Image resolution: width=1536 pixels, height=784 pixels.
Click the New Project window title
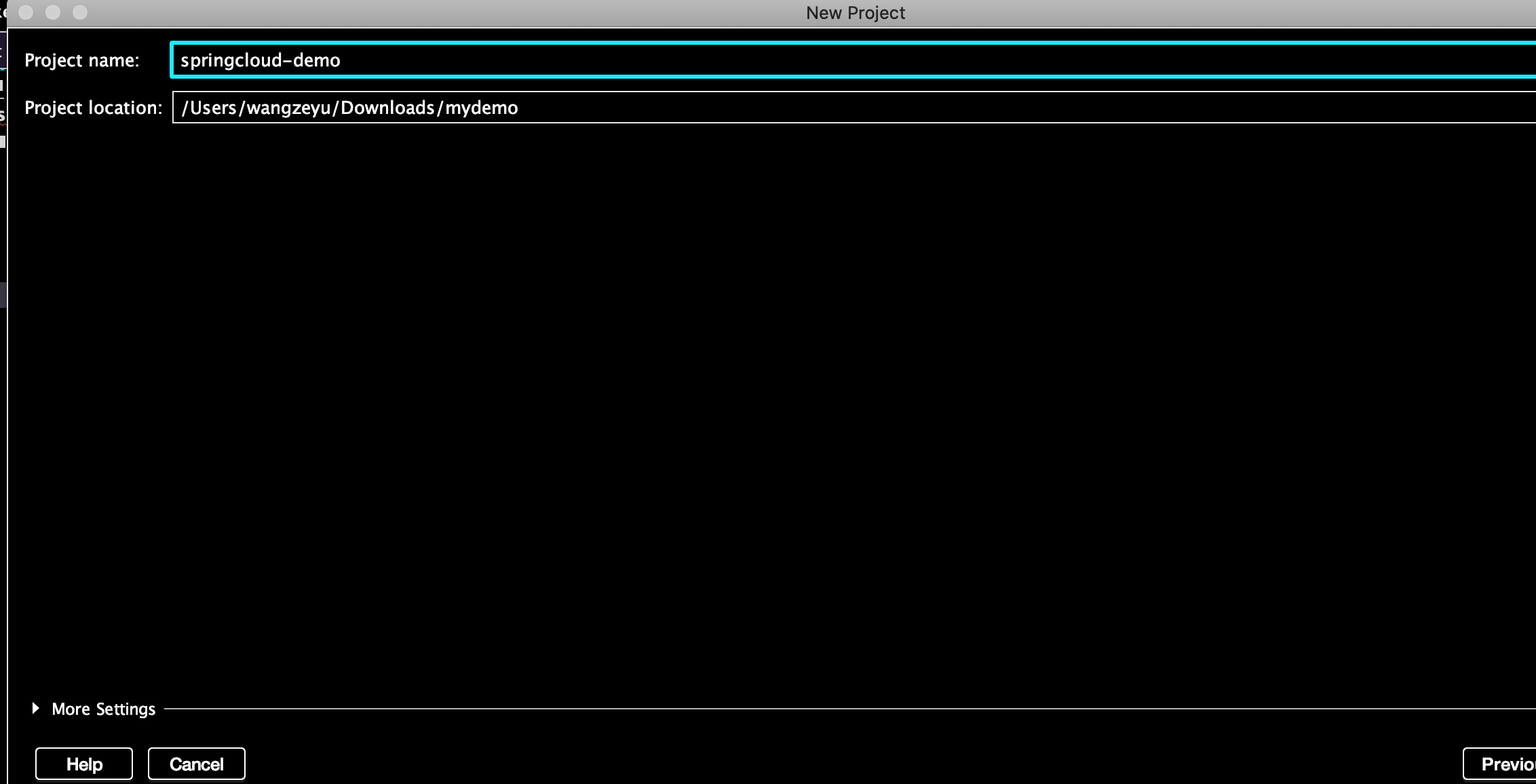click(x=855, y=13)
